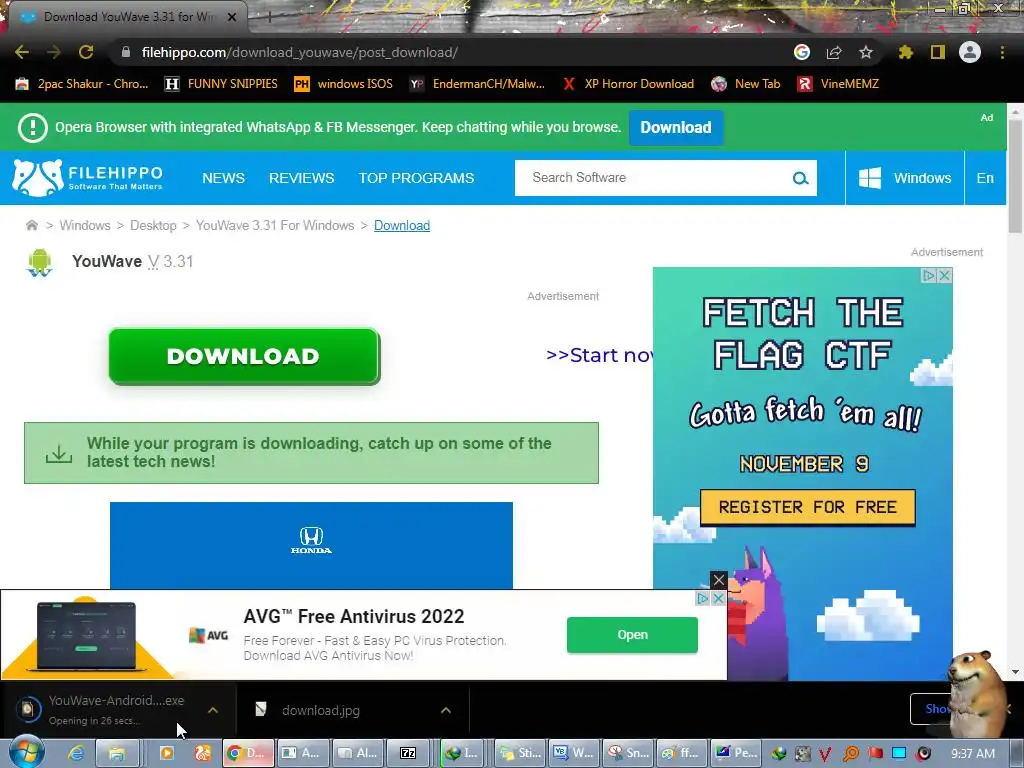Open the TOP PROGRAMS menu item
Viewport: 1024px width, 768px height.
click(416, 178)
